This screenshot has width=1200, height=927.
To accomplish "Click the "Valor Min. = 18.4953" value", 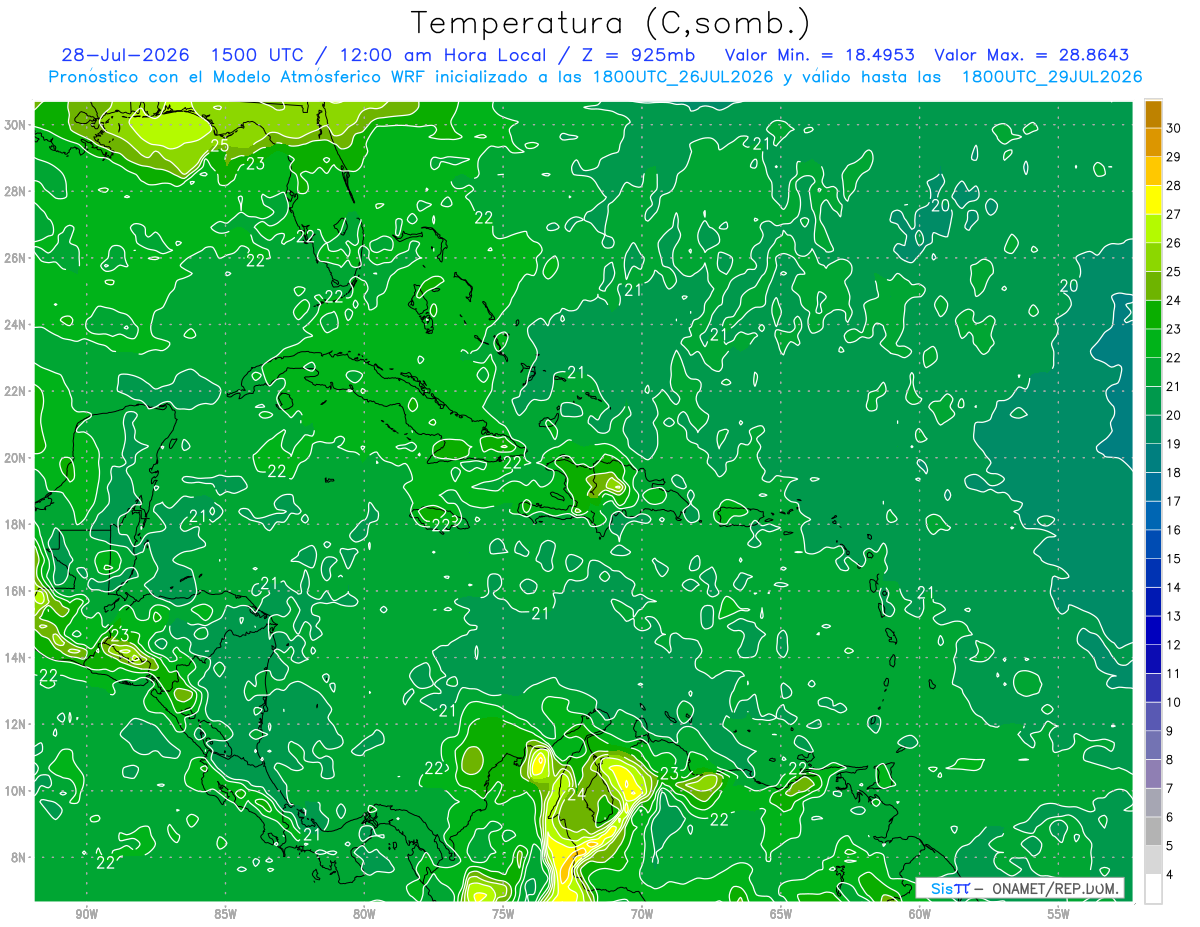I will (x=819, y=55).
